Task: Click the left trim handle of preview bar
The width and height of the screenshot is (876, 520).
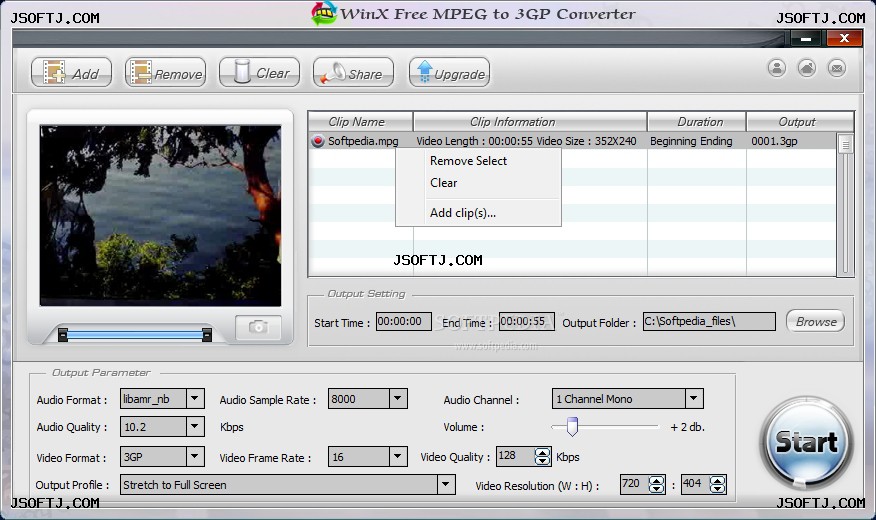Action: point(63,335)
